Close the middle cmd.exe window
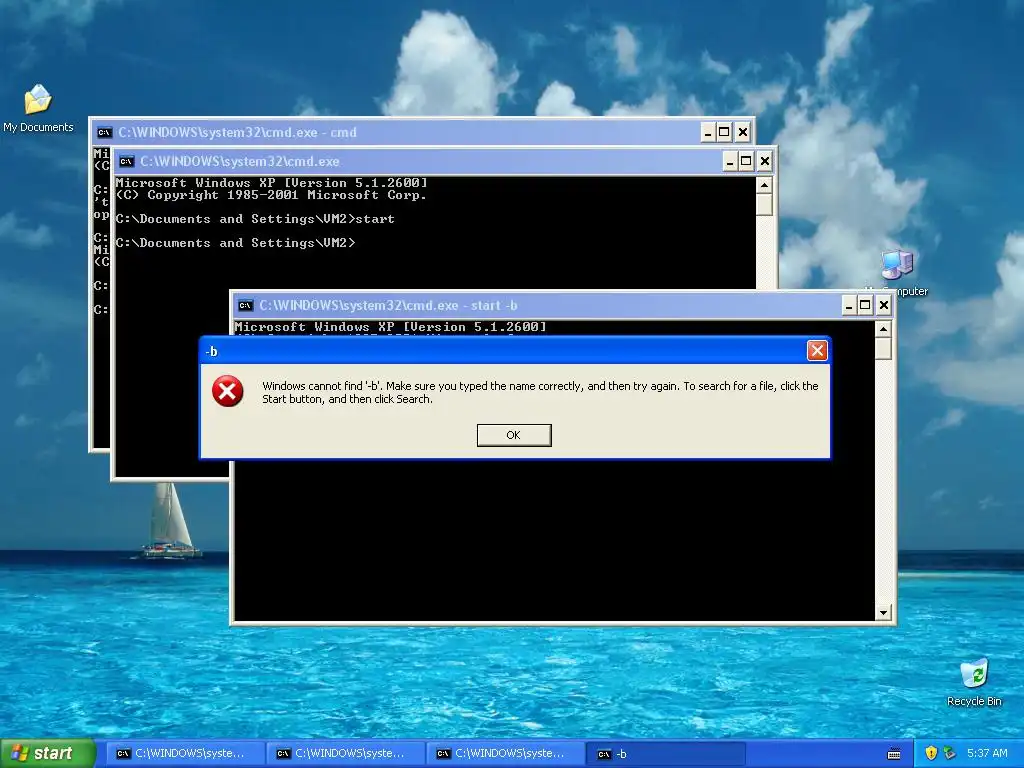This screenshot has width=1024, height=768. (x=765, y=161)
